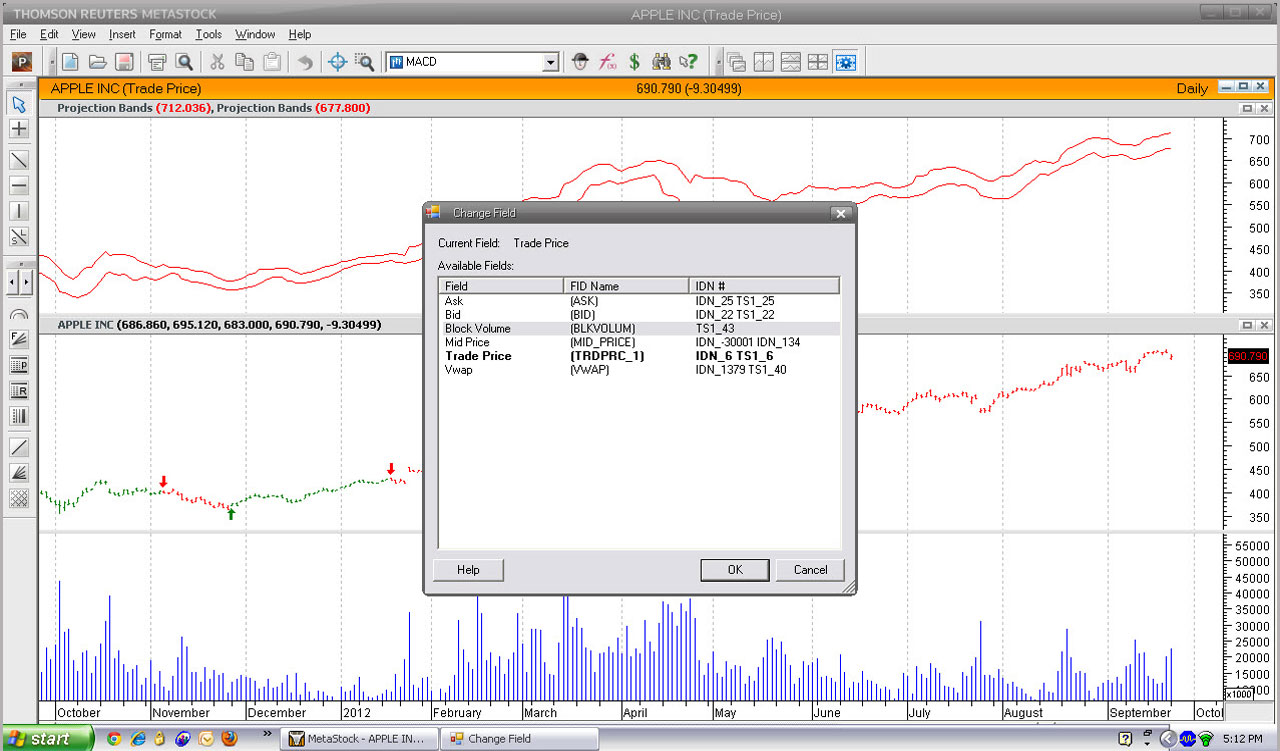Open the Tools menu

tap(208, 34)
